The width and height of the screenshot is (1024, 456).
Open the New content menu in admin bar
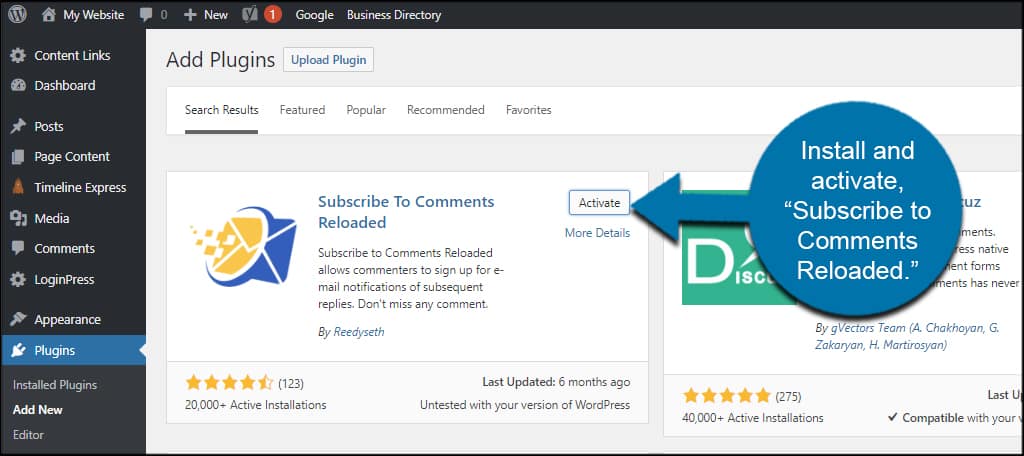pos(206,15)
